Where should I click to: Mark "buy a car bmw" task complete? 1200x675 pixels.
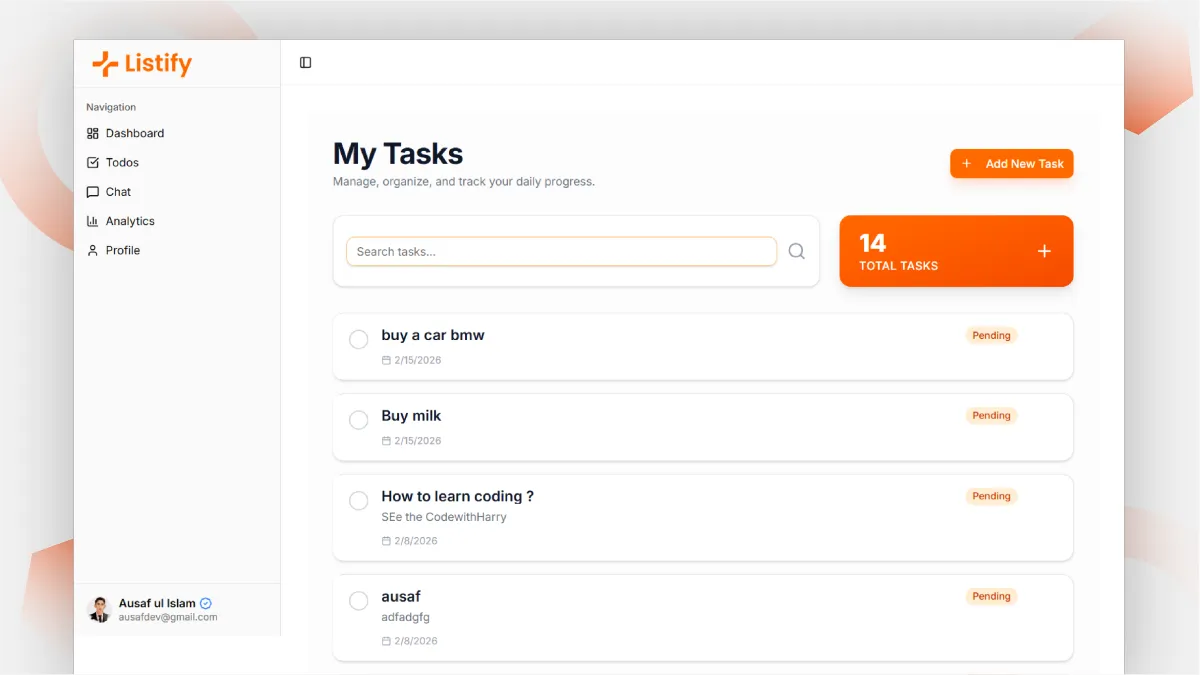coord(358,340)
